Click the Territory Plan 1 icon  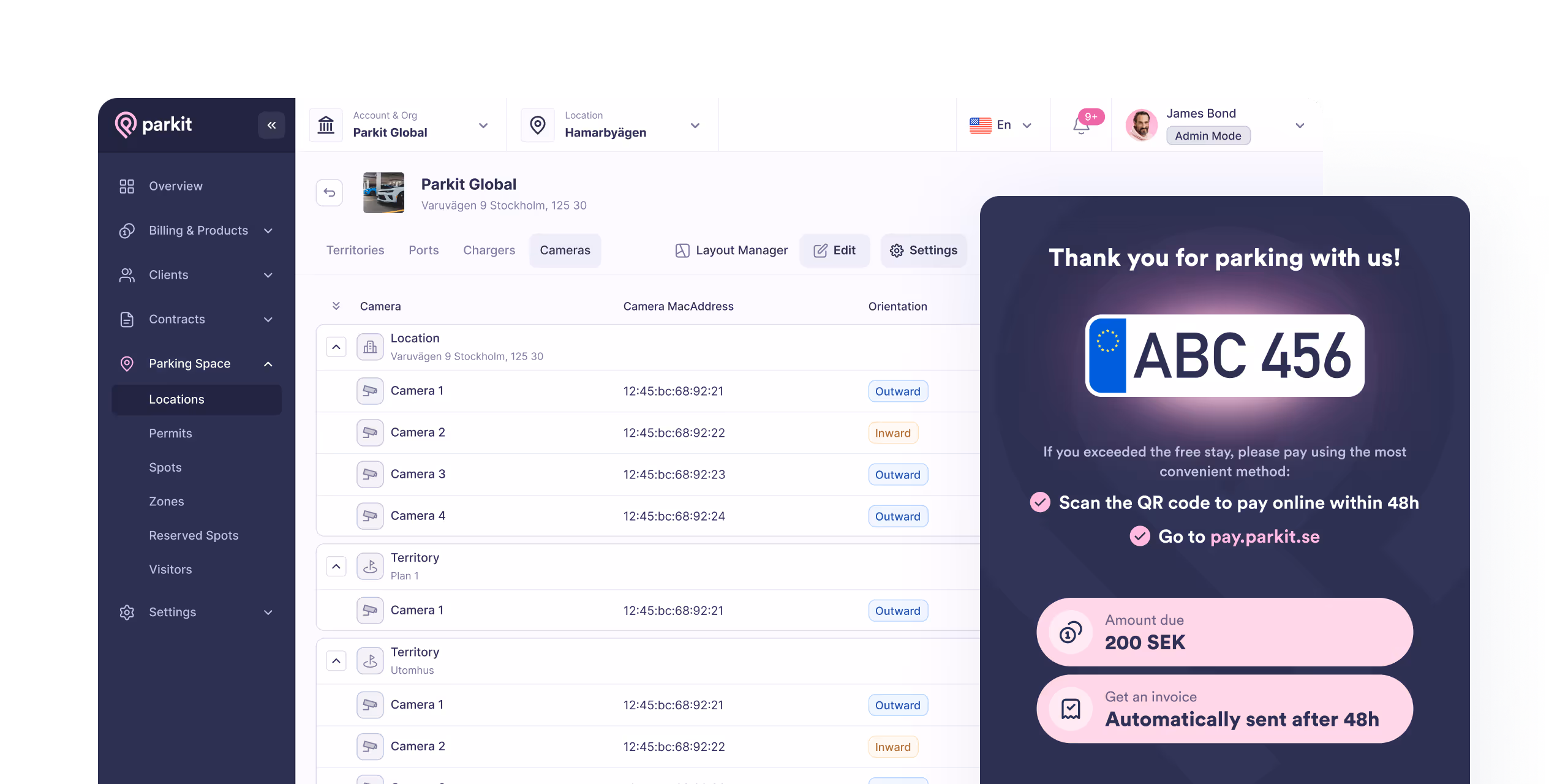click(370, 567)
